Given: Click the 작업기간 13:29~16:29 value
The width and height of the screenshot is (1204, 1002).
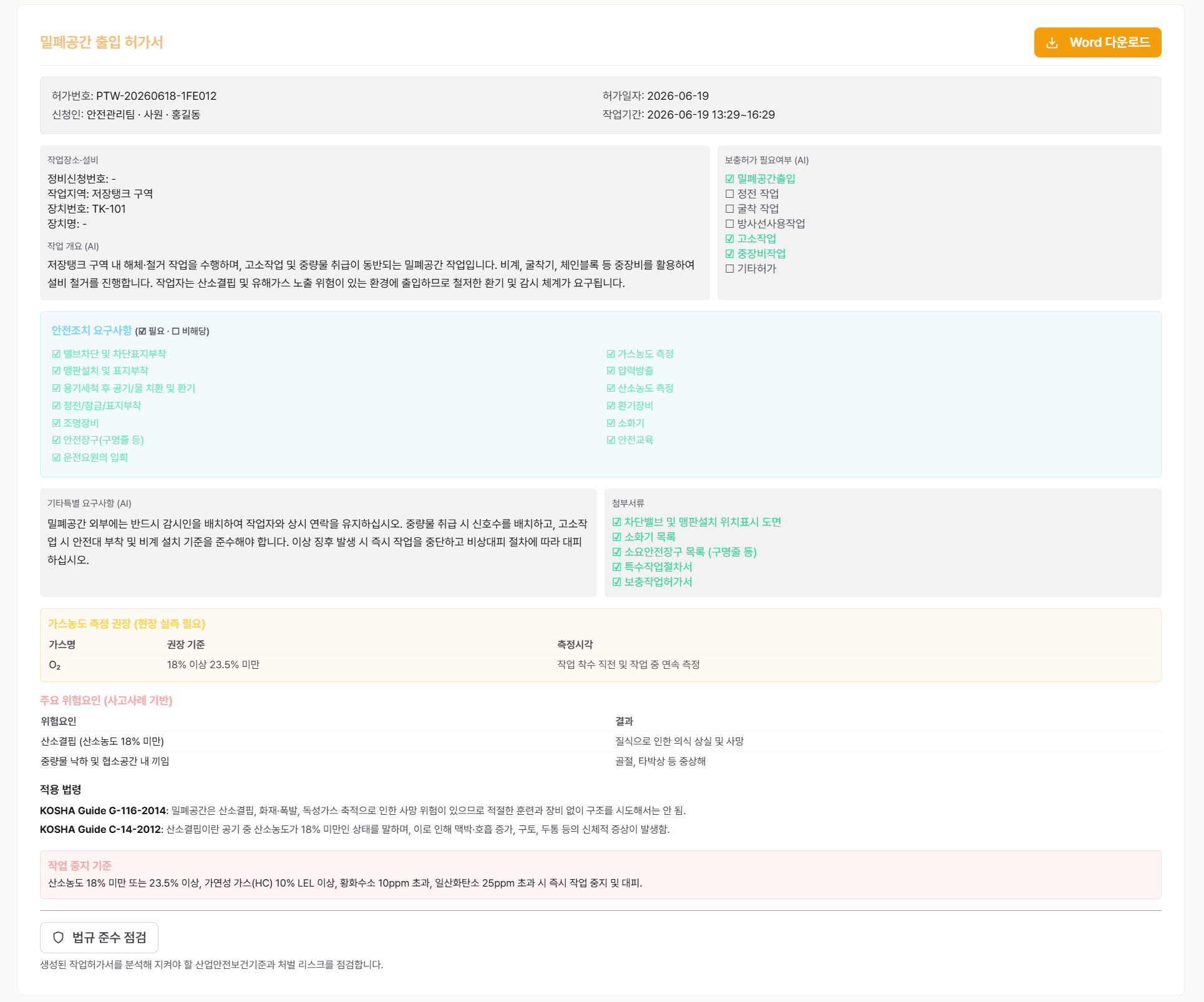Looking at the screenshot, I should tap(711, 115).
